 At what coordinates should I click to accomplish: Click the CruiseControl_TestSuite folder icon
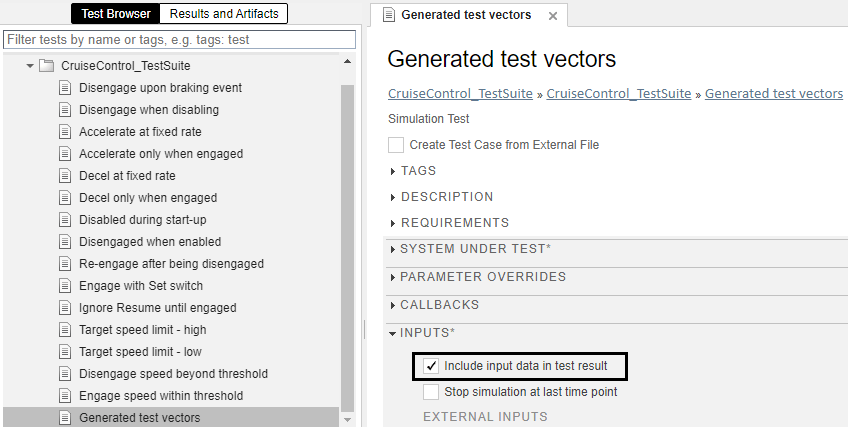pyautogui.click(x=46, y=66)
